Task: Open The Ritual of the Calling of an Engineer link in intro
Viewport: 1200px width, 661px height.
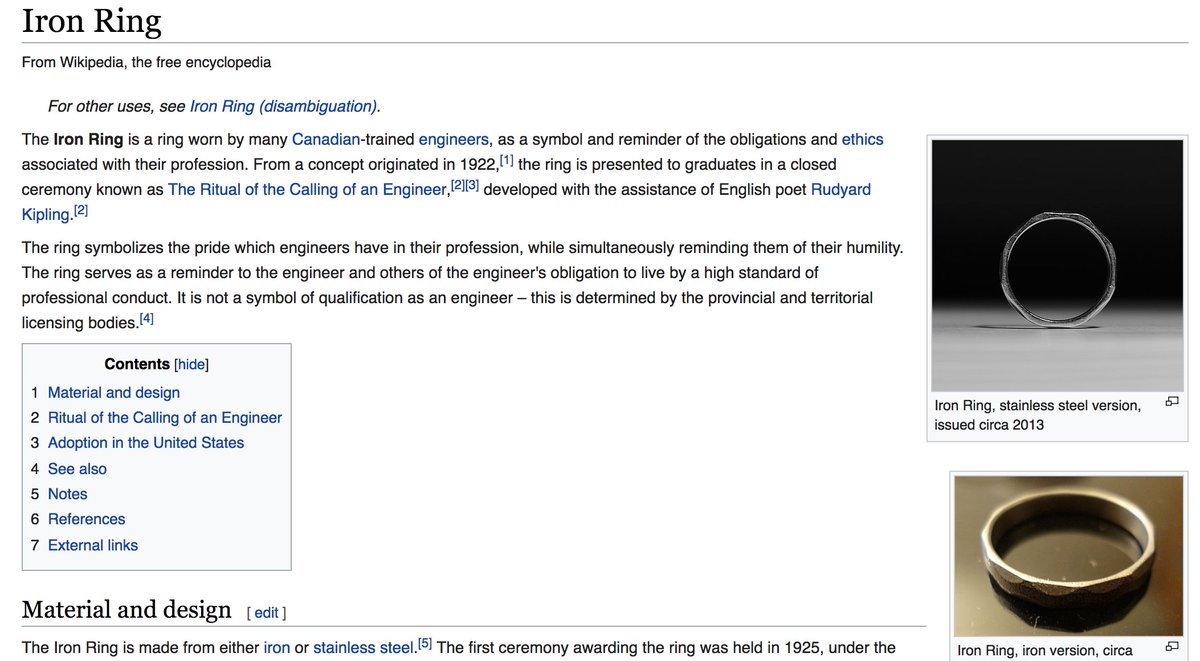Action: [x=307, y=189]
